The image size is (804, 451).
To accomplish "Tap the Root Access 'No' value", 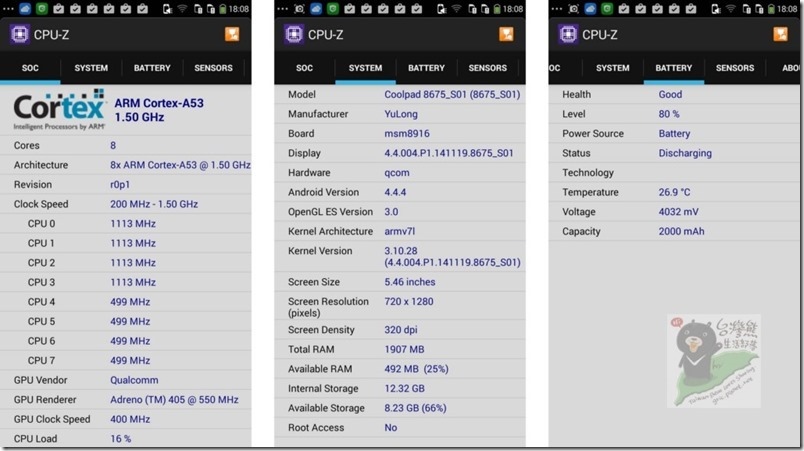I will pyautogui.click(x=391, y=427).
